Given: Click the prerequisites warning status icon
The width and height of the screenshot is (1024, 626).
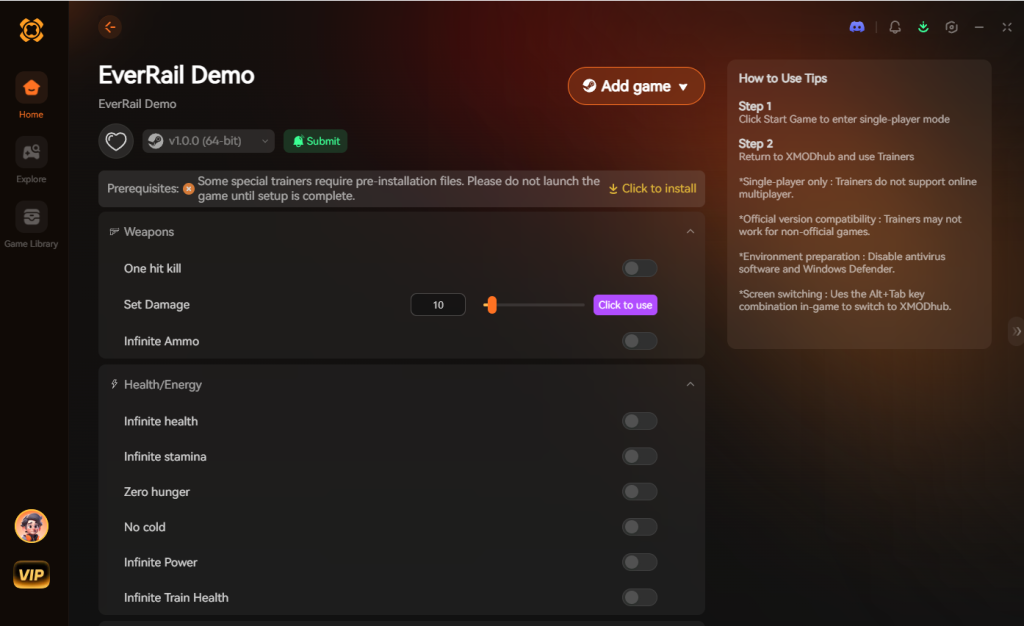Looking at the screenshot, I should point(188,189).
